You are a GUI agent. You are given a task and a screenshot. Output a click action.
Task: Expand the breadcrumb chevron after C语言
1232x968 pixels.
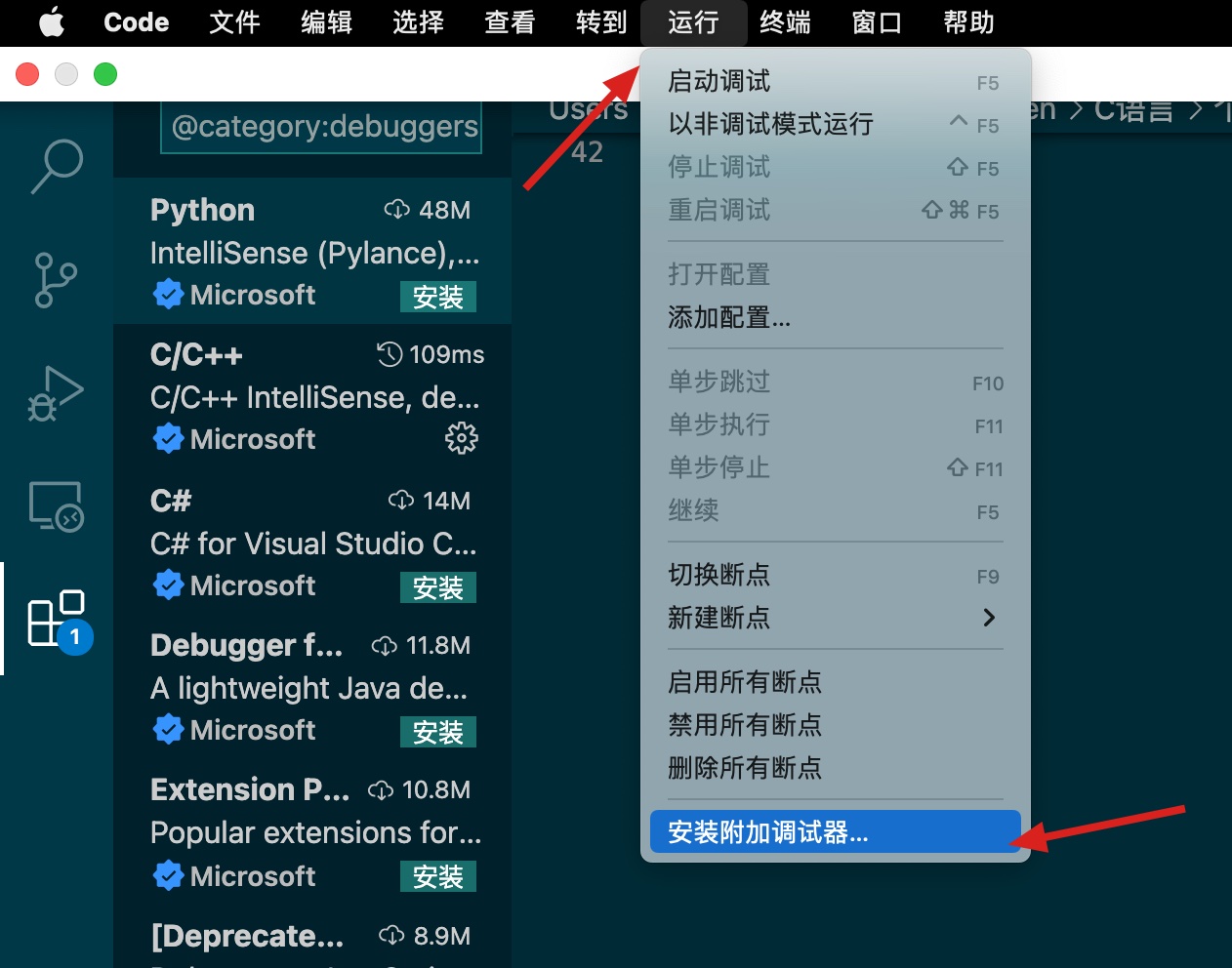[x=1197, y=109]
